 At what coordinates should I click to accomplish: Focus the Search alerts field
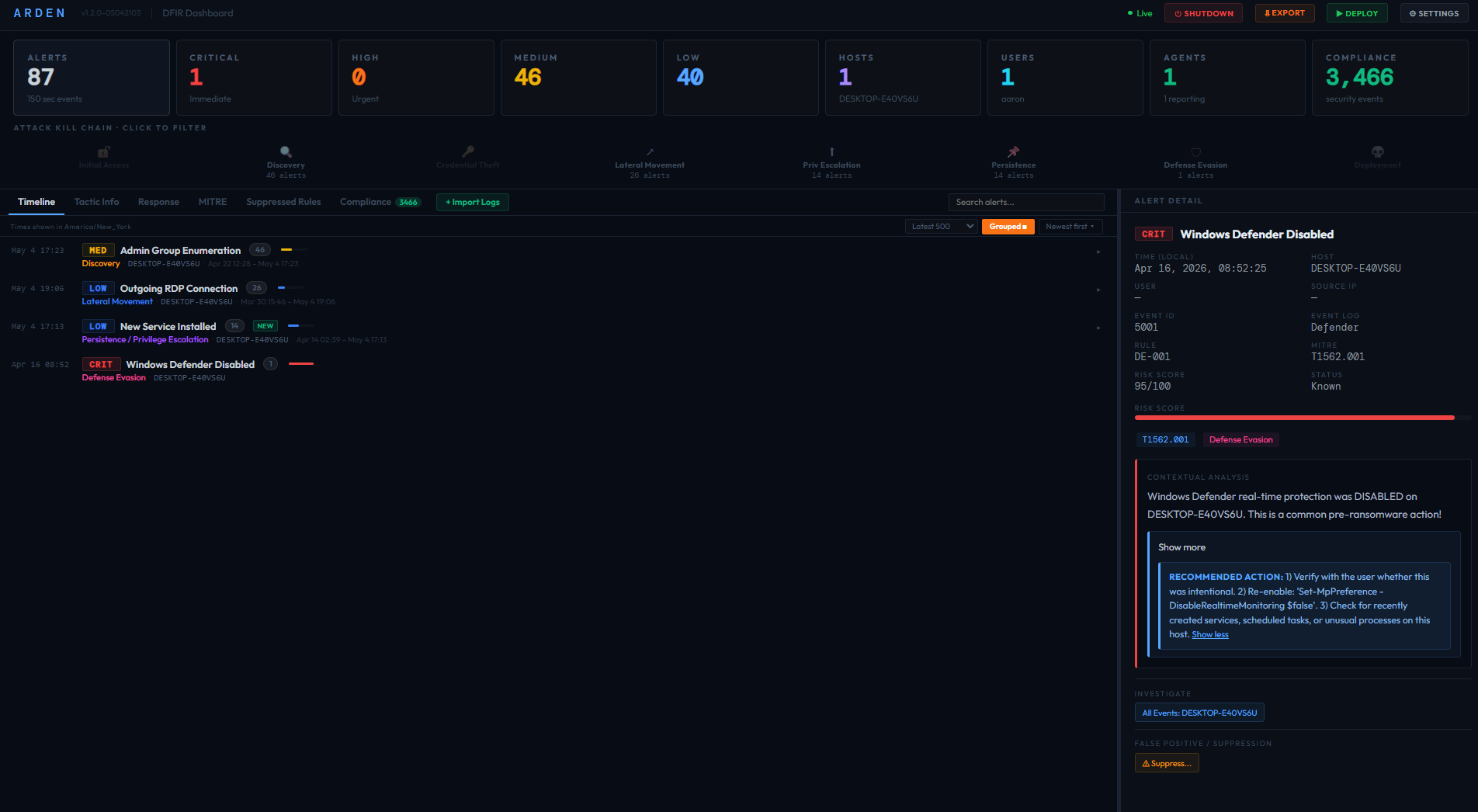(1026, 202)
